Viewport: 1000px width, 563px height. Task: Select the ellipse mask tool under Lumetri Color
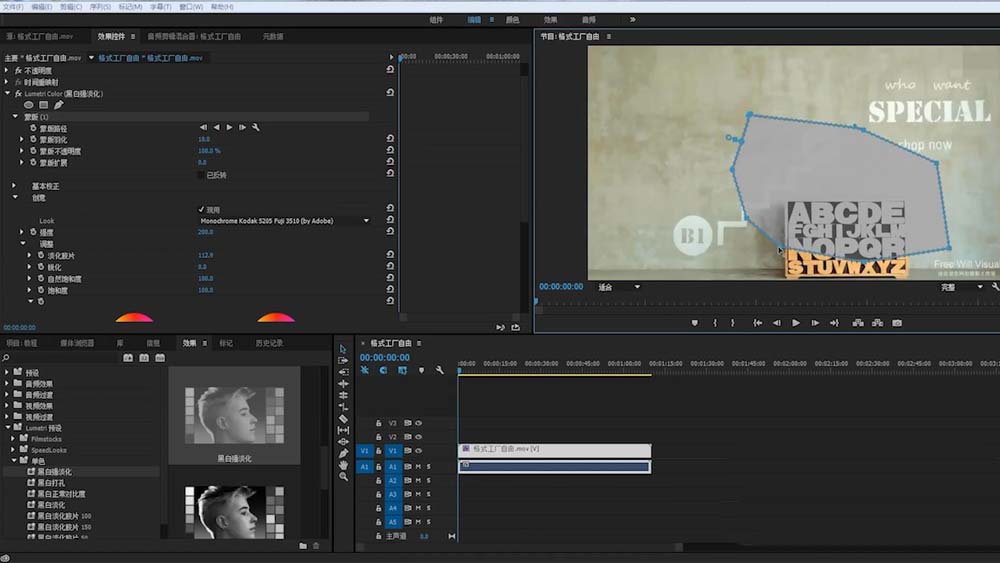click(x=28, y=105)
